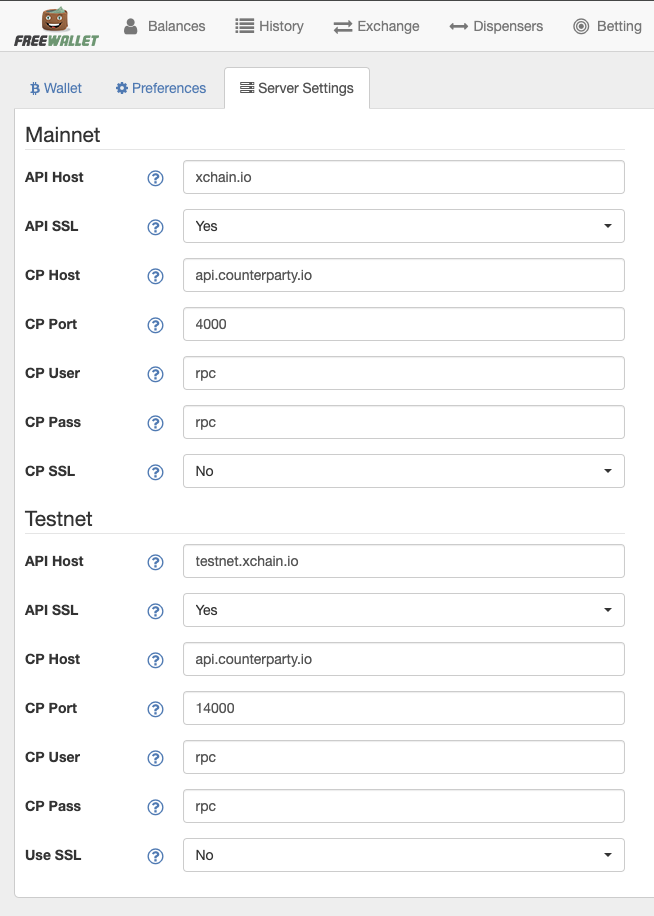This screenshot has width=654, height=916.
Task: Click the FreeWallet logo
Action: coord(56,27)
